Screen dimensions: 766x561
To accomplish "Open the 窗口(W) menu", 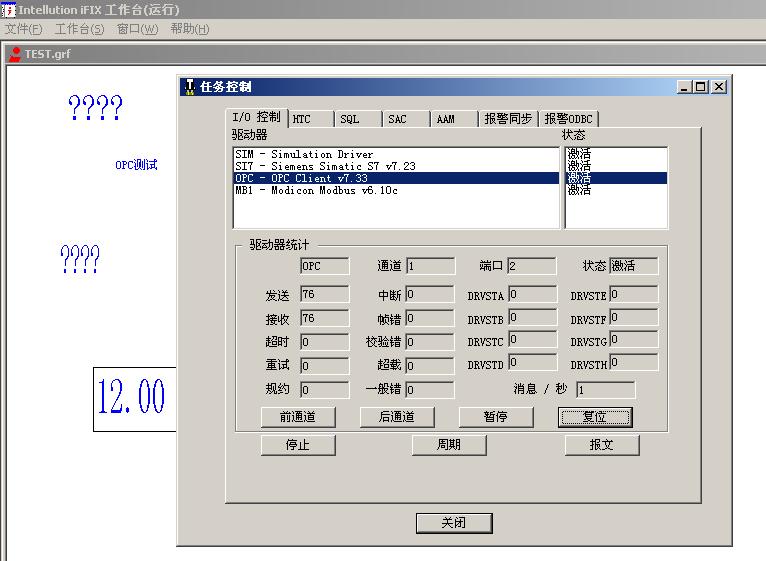I will 137,29.
